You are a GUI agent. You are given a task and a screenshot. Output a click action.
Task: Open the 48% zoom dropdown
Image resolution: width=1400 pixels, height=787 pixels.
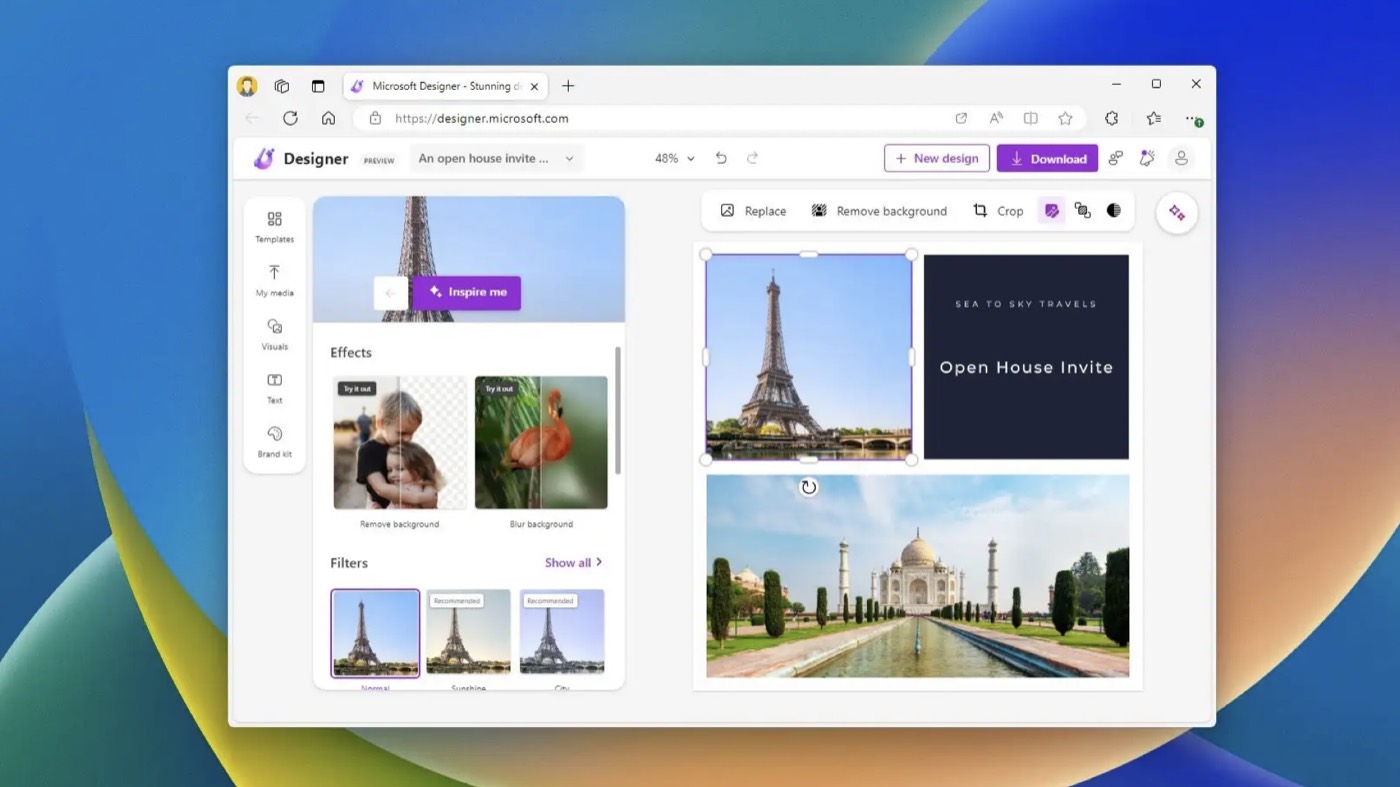[x=675, y=158]
